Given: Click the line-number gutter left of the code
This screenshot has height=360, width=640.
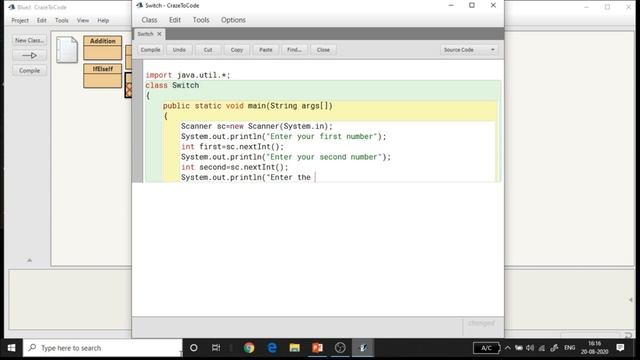Looking at the screenshot, I should (x=138, y=121).
